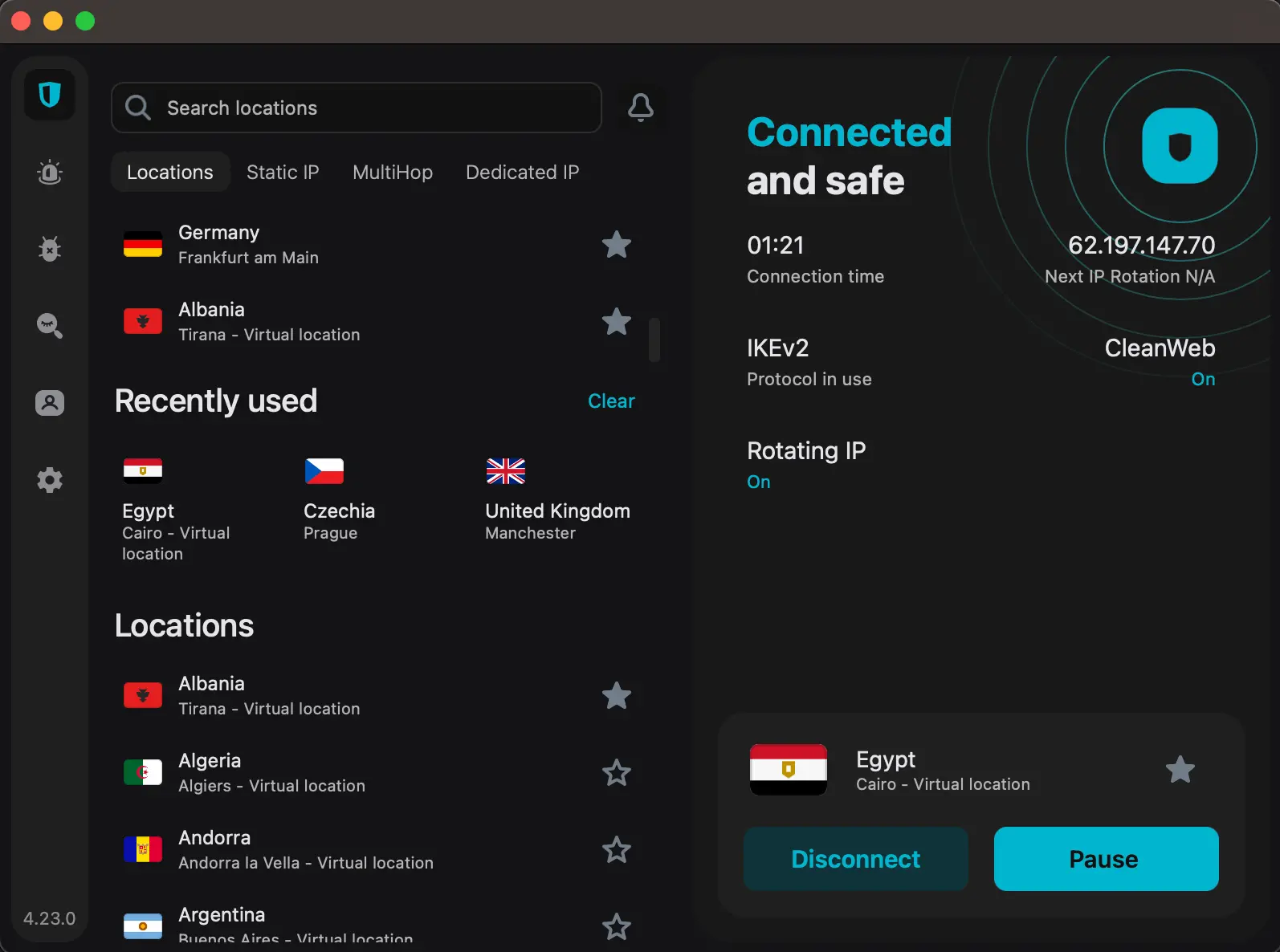Click the locations list scrollbar thumb

point(654,340)
